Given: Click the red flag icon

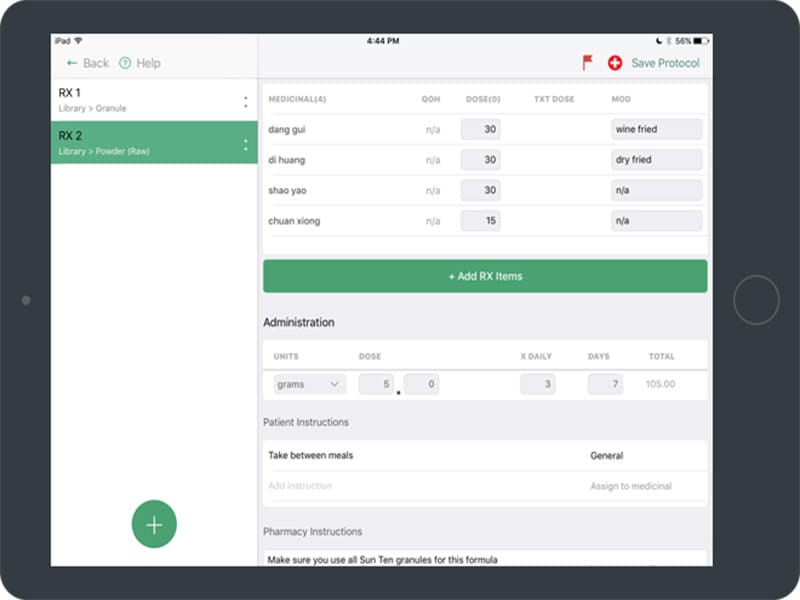Looking at the screenshot, I should pyautogui.click(x=588, y=63).
